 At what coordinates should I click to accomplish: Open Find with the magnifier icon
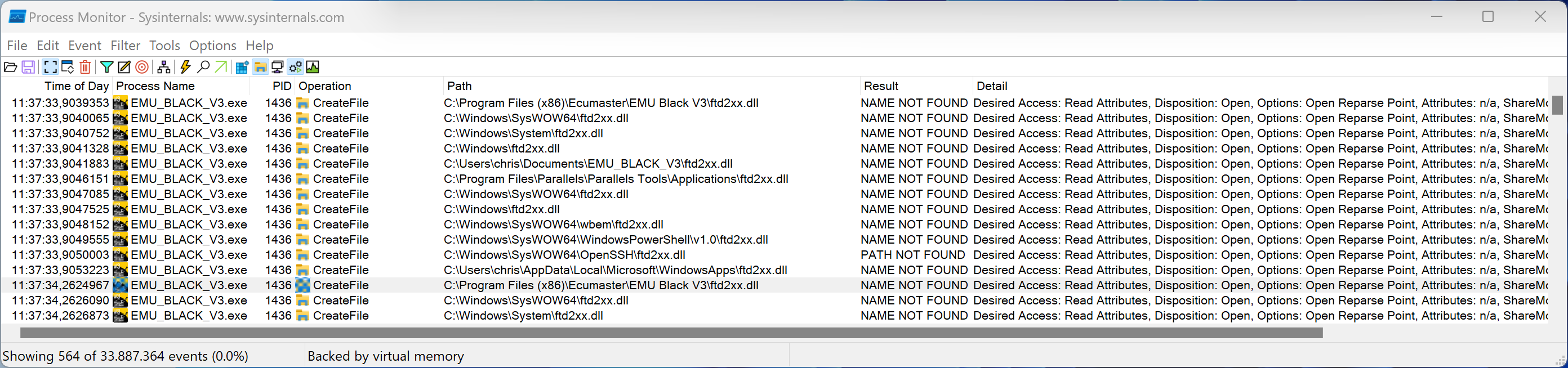pyautogui.click(x=204, y=67)
